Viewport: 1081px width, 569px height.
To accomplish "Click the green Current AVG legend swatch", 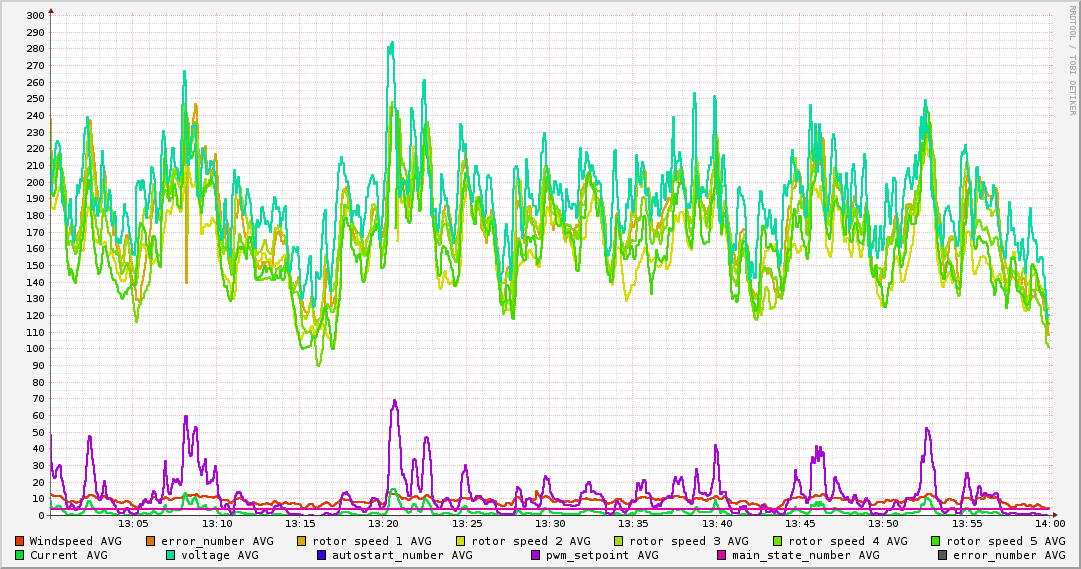I will coord(19,555).
